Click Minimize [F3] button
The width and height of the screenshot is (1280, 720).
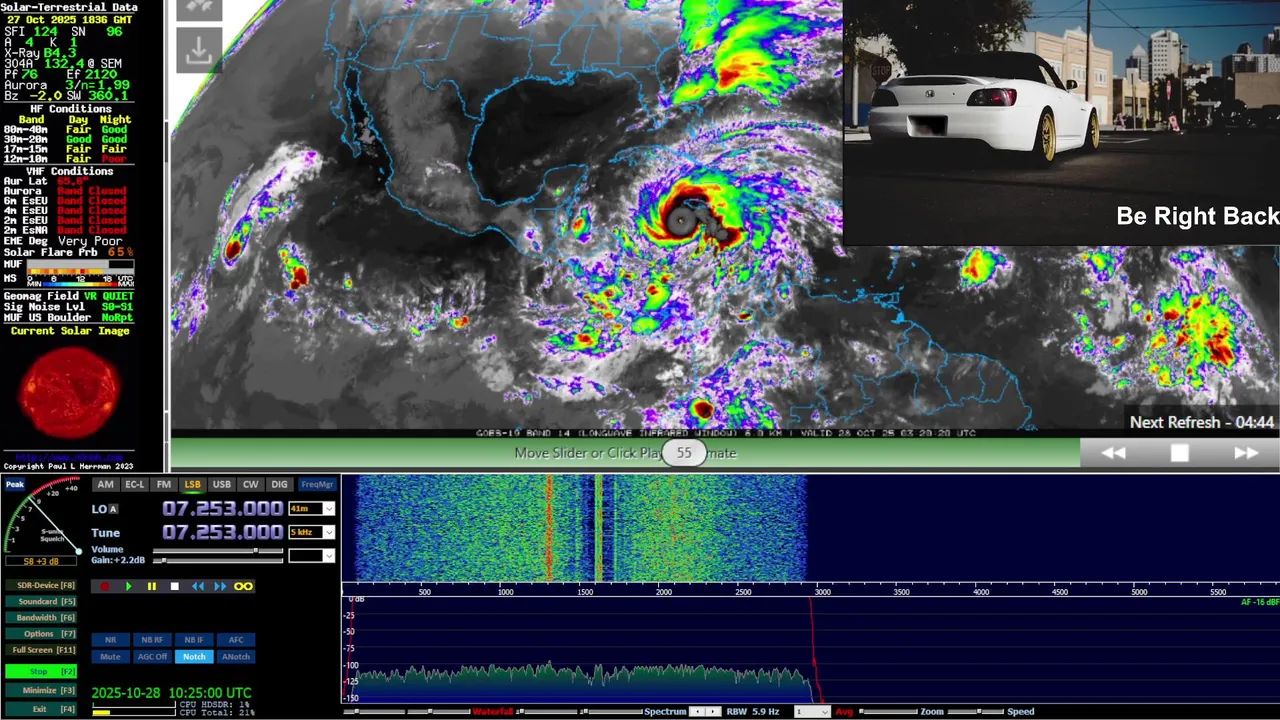click(40, 690)
